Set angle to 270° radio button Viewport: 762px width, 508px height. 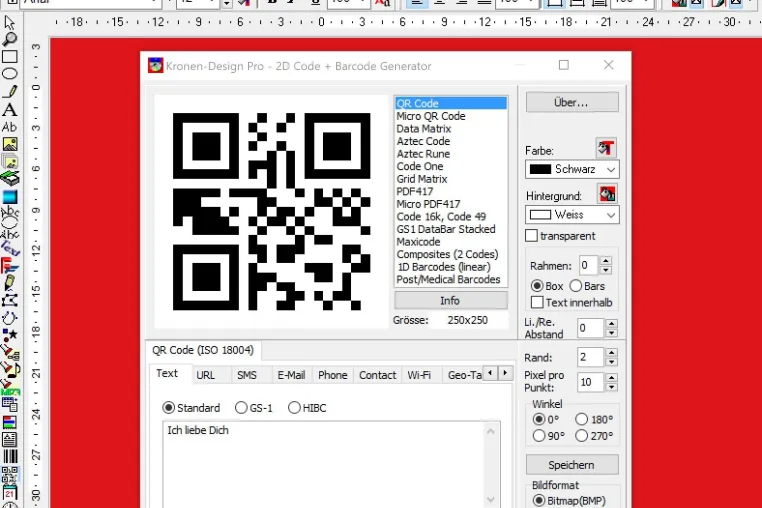pos(582,436)
